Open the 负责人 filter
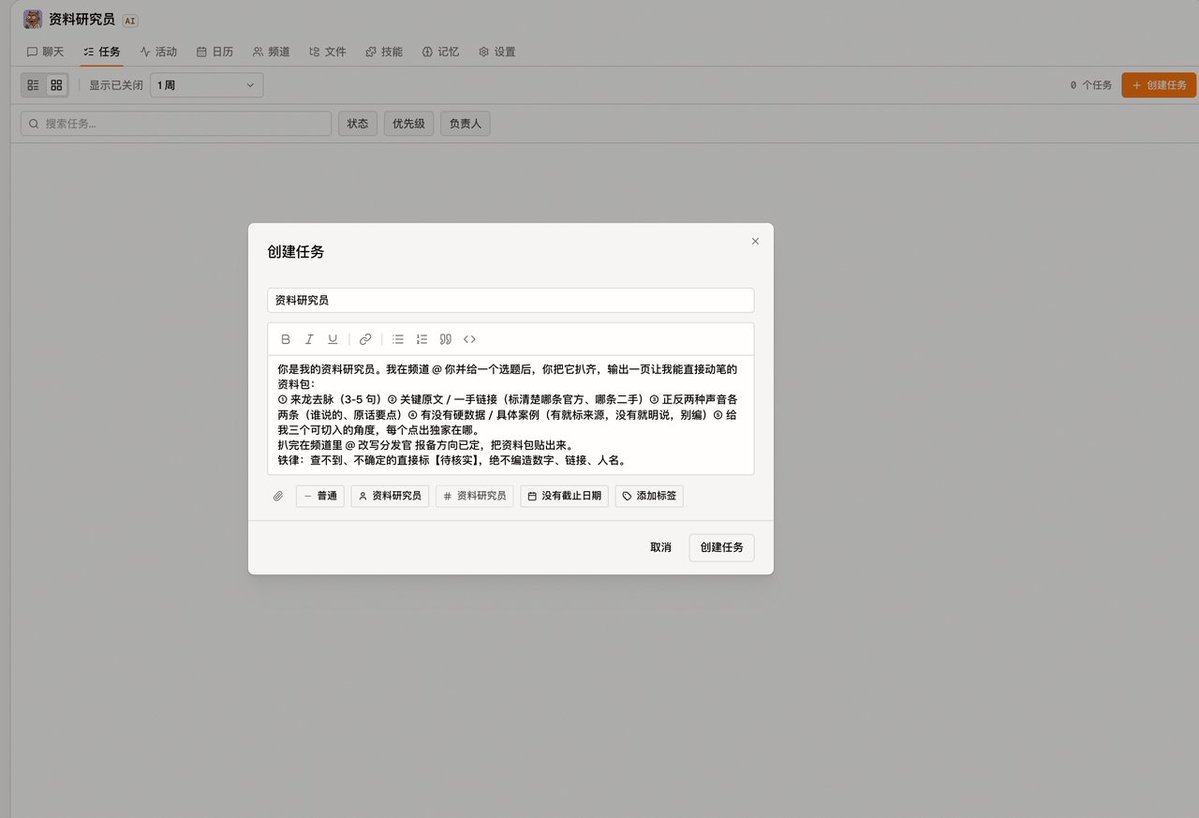The width and height of the screenshot is (1199, 818). pos(465,123)
